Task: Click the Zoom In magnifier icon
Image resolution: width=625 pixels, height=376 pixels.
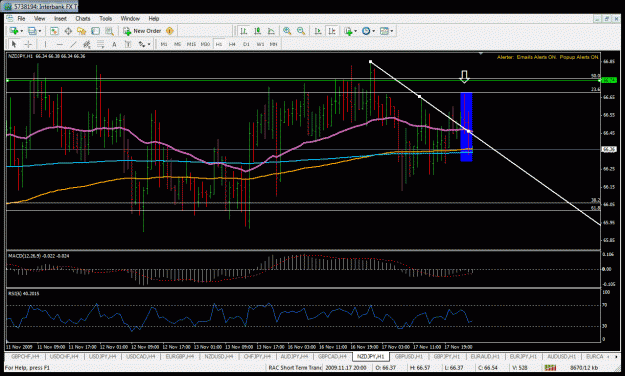Action: point(287,31)
